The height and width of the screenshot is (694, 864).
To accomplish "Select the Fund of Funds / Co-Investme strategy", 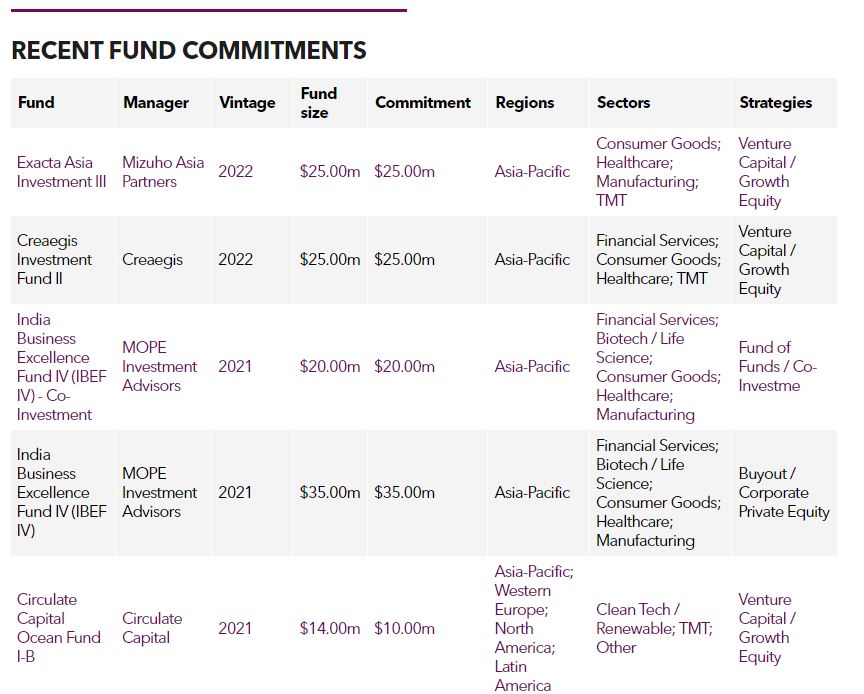I will 777,366.
